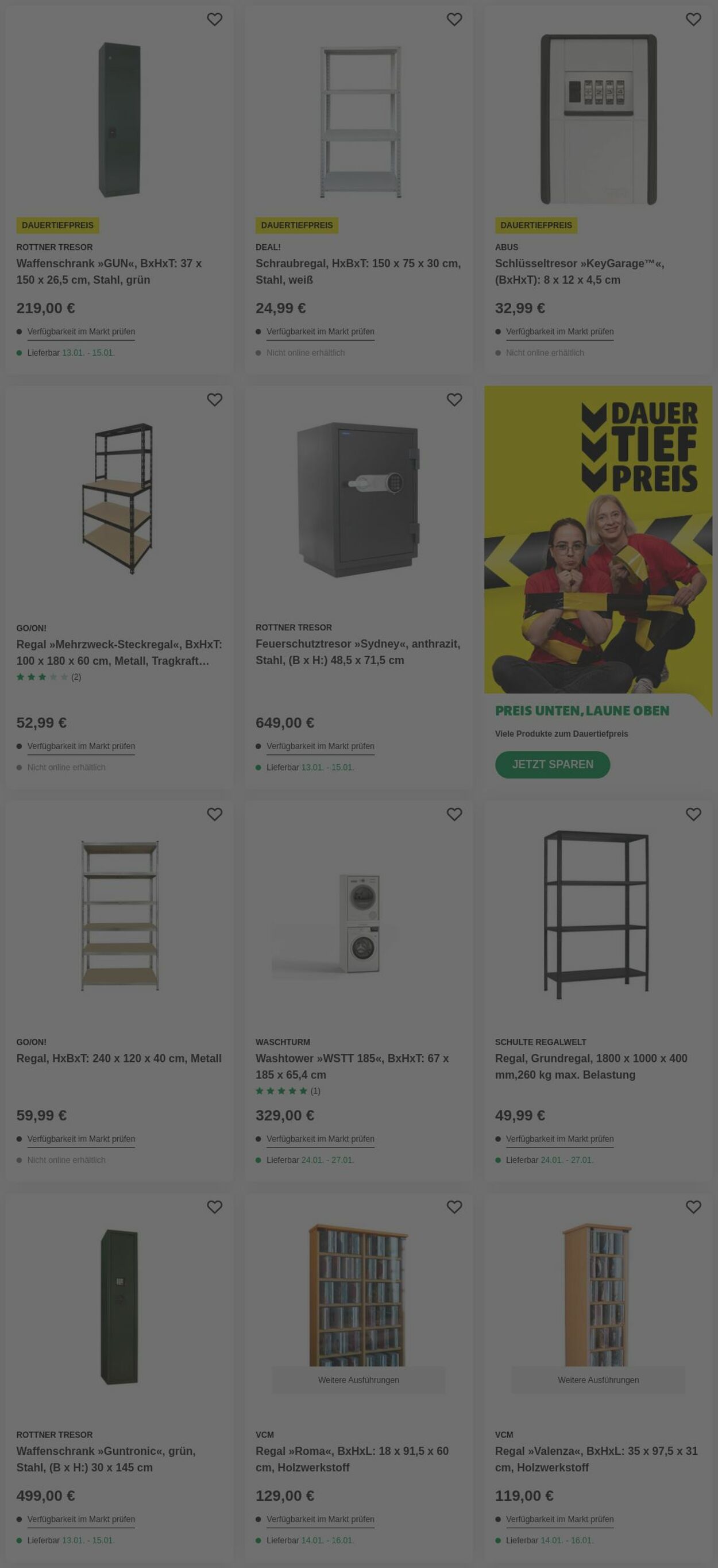The height and width of the screenshot is (1568, 718).
Task: Click the Washtower WSTT 185 product image
Action: point(359,923)
